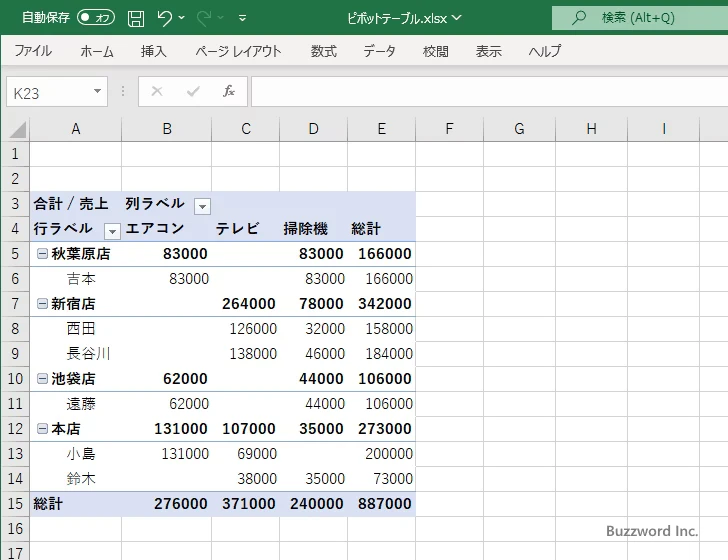The height and width of the screenshot is (560, 728).
Task: Switch to the 校閲 tab
Action: [x=436, y=51]
